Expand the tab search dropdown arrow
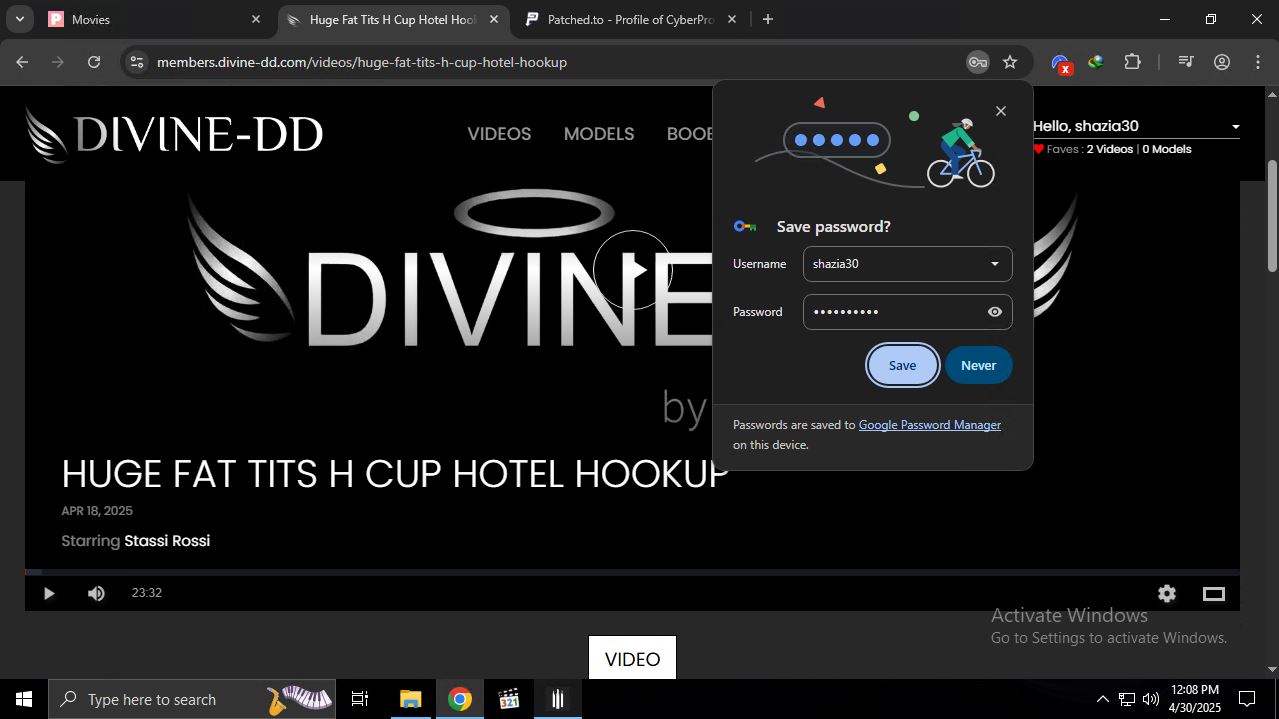 pyautogui.click(x=19, y=19)
